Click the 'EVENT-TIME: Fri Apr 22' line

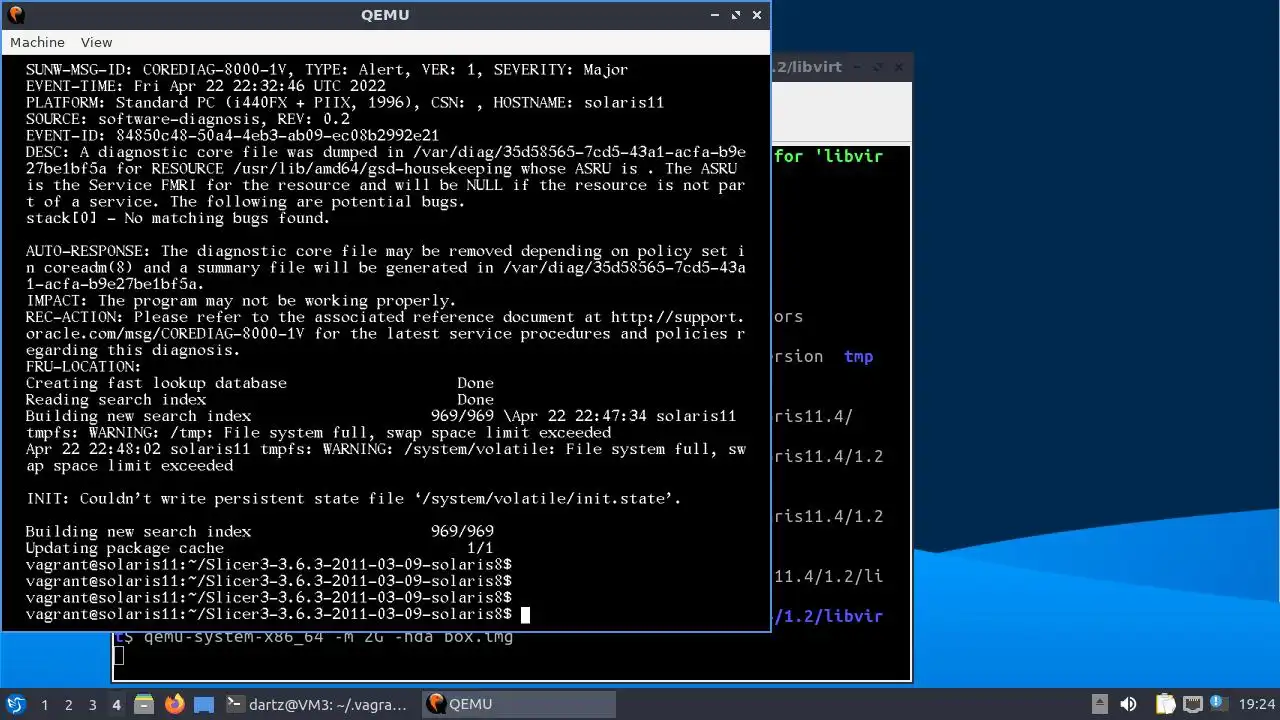pos(205,86)
